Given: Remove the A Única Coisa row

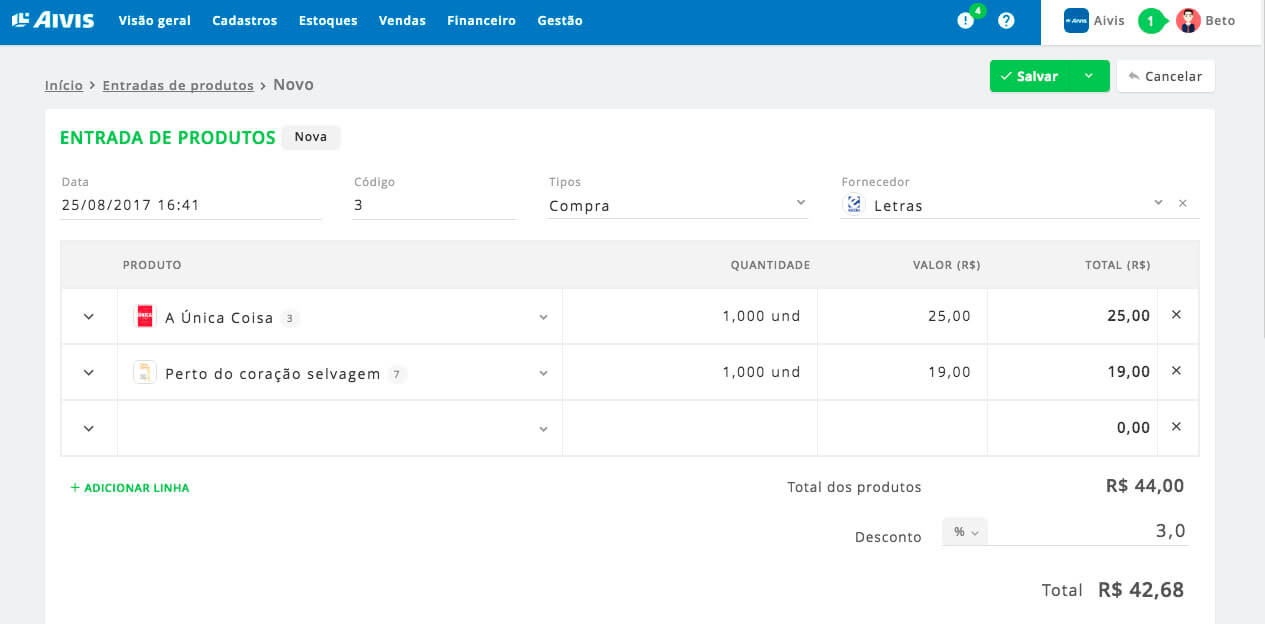Looking at the screenshot, I should [x=1176, y=315].
